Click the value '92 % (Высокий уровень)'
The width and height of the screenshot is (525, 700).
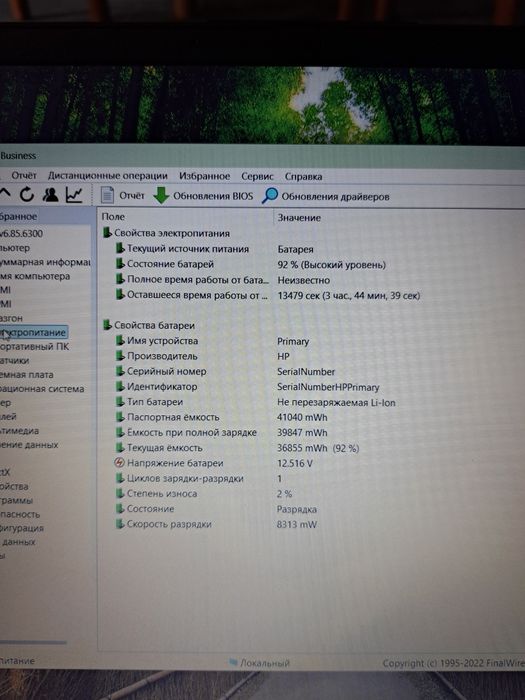tap(331, 265)
